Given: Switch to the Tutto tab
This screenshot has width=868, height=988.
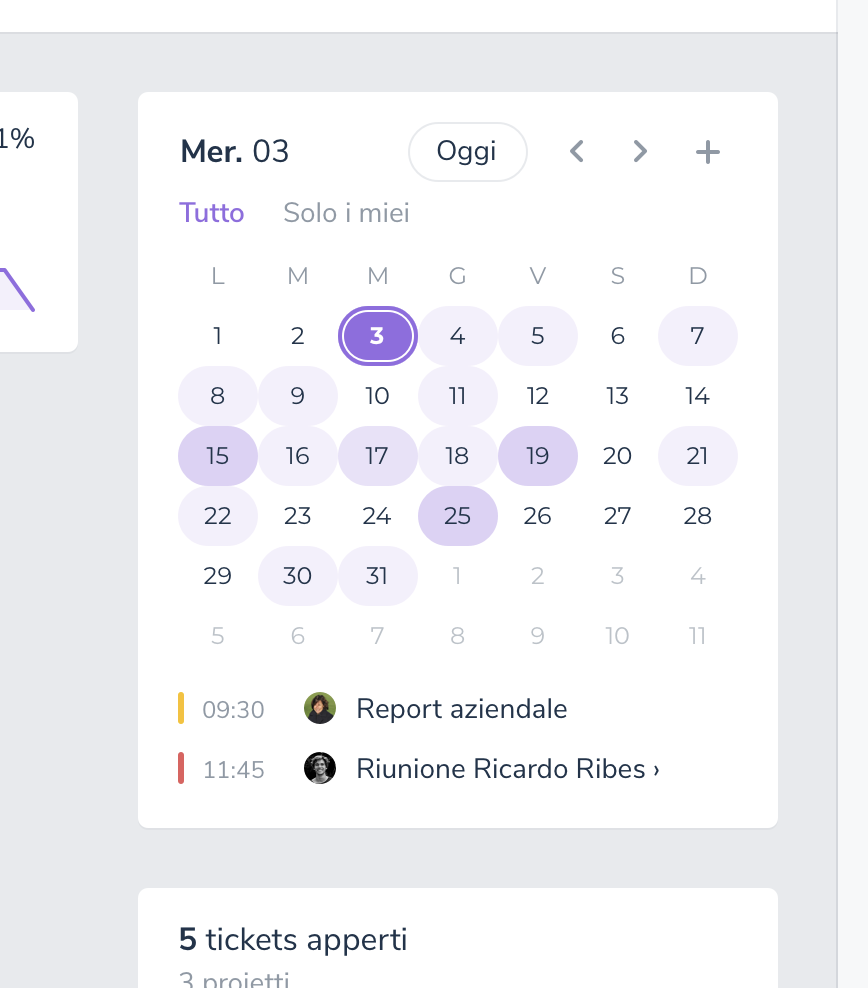Looking at the screenshot, I should pyautogui.click(x=212, y=213).
